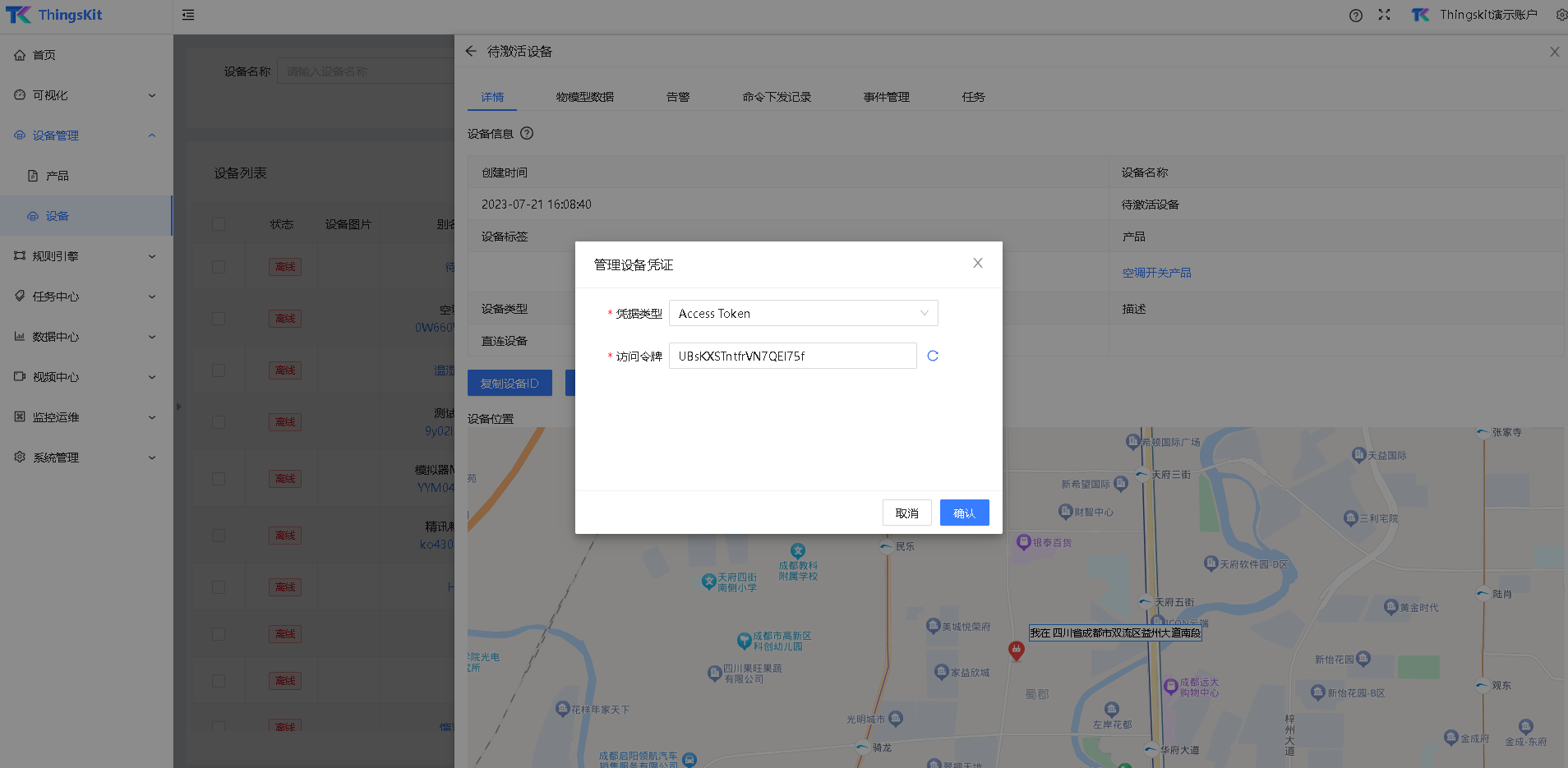Toggle fullscreen mode icon in top bar

1384,15
